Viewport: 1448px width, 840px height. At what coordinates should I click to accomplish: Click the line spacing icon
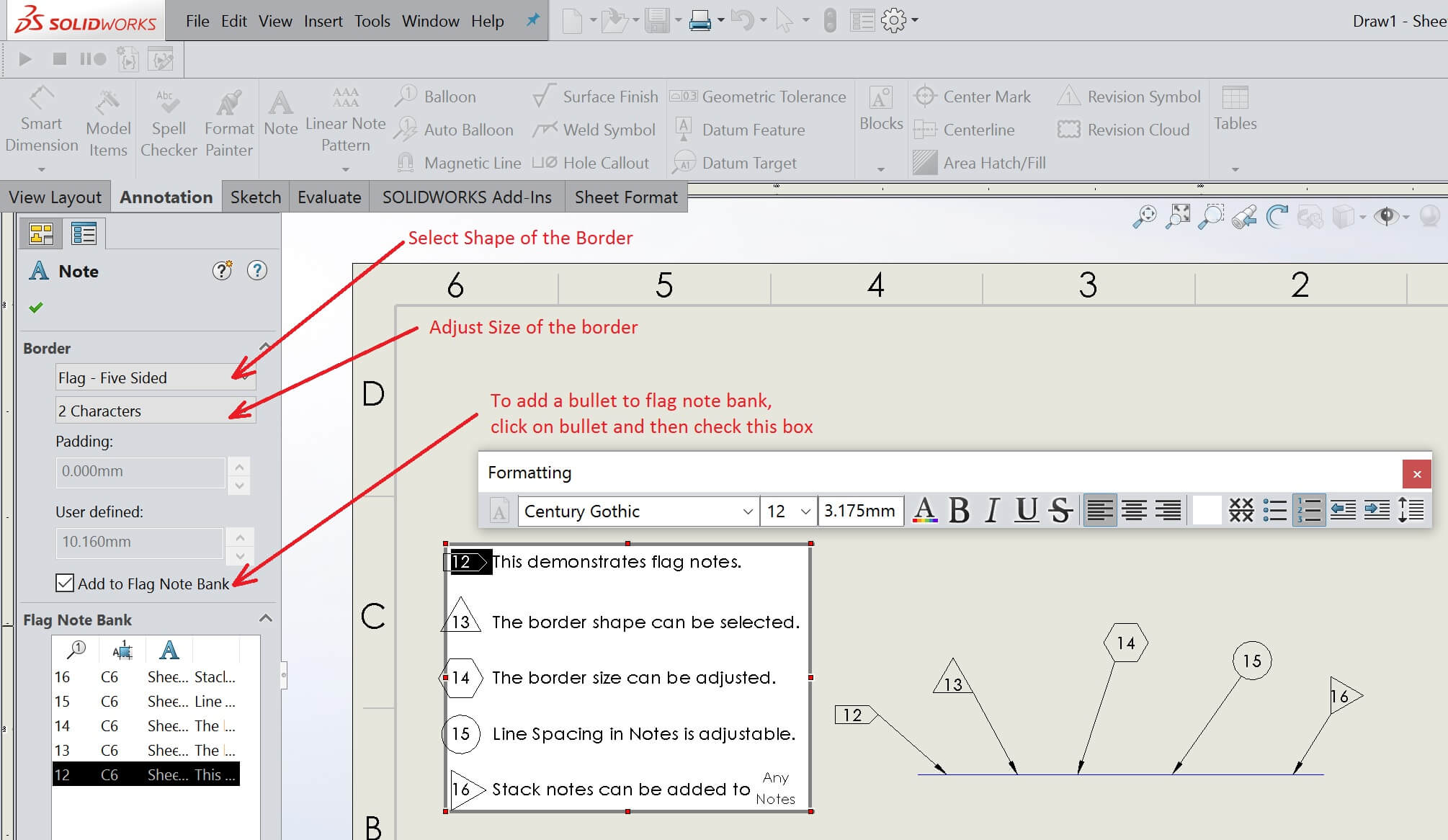tap(1411, 510)
